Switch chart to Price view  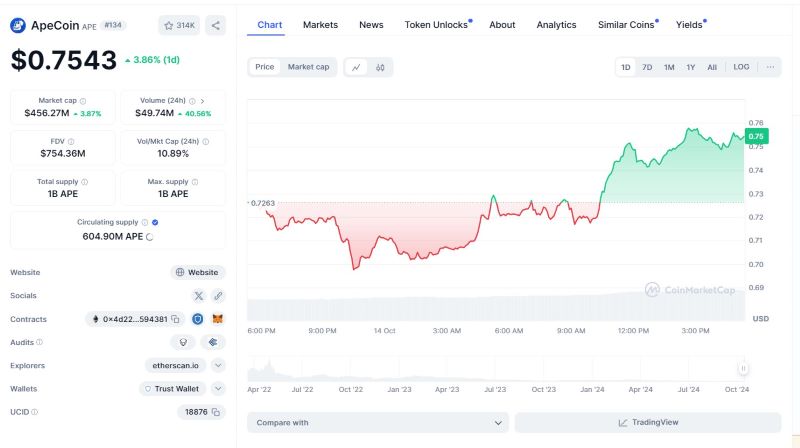(265, 67)
